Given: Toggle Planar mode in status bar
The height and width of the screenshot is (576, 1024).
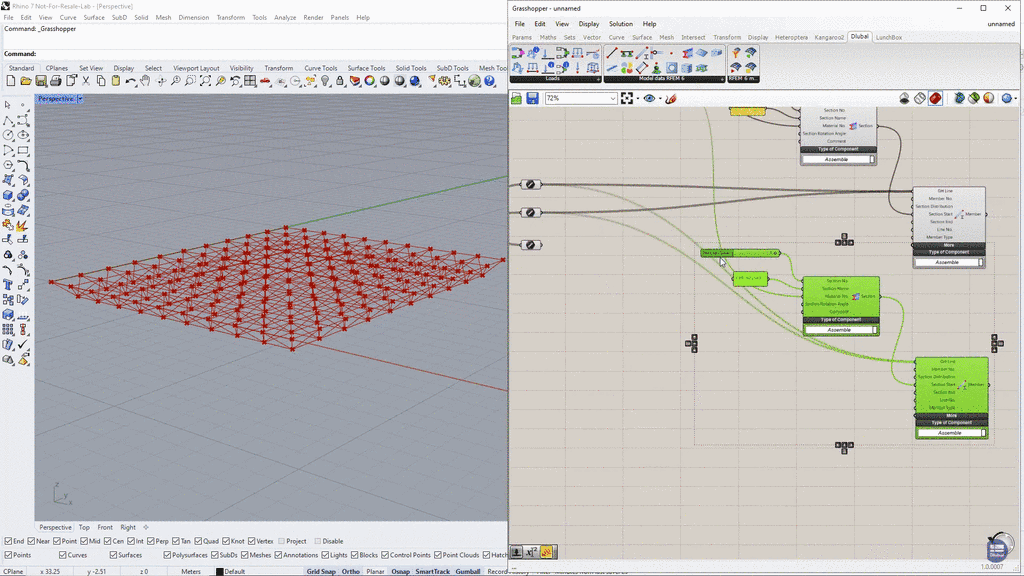Looking at the screenshot, I should [376, 571].
